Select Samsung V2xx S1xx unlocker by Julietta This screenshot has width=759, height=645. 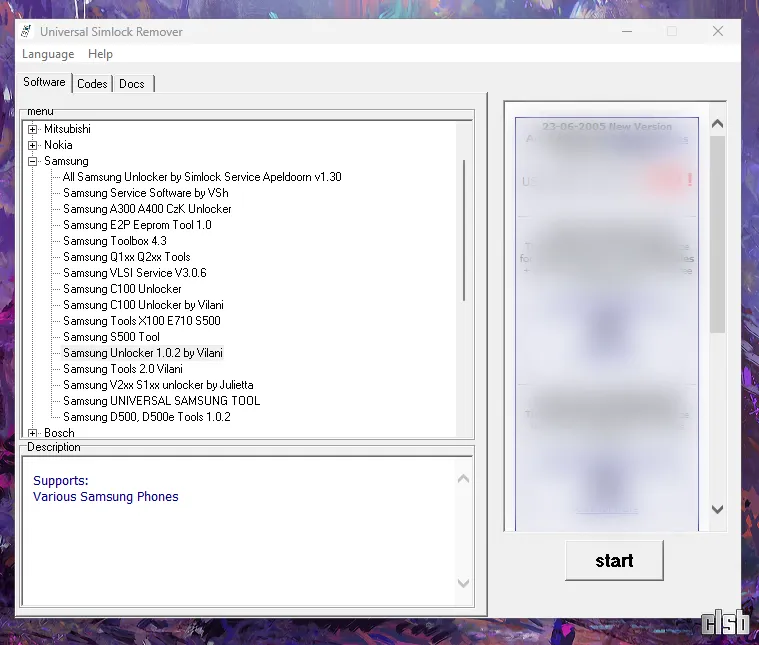tap(158, 384)
